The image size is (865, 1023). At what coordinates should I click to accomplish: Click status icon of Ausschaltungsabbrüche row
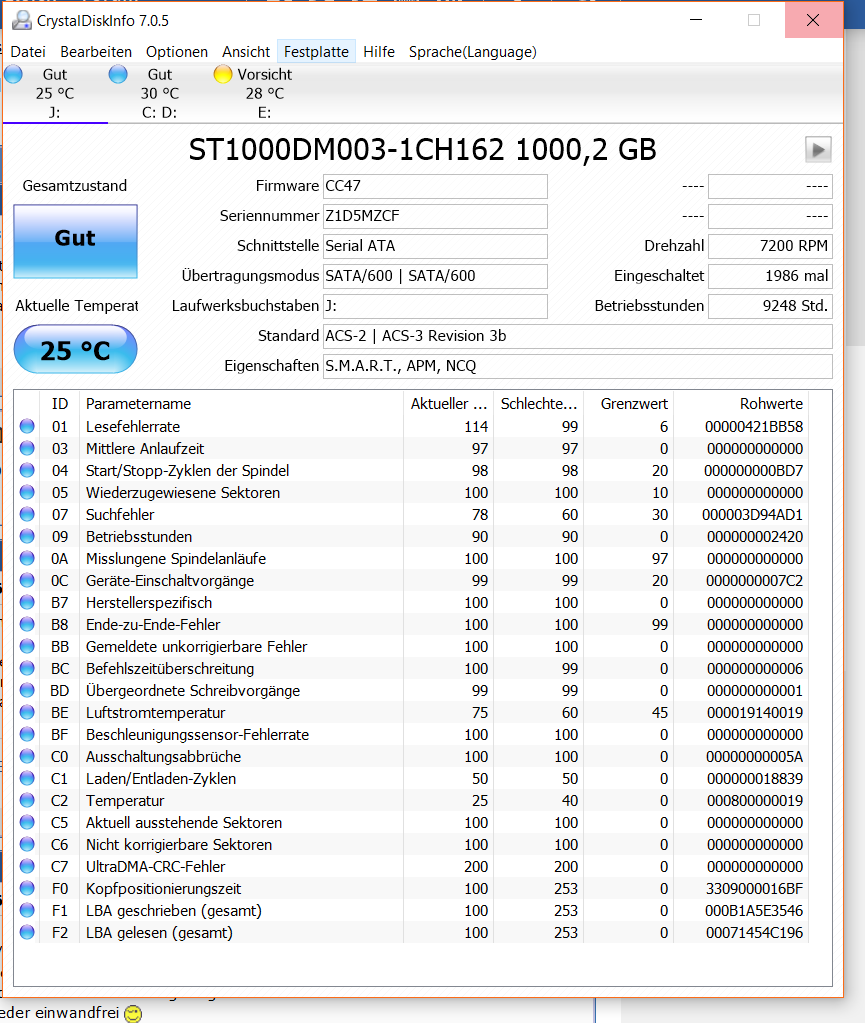point(27,756)
